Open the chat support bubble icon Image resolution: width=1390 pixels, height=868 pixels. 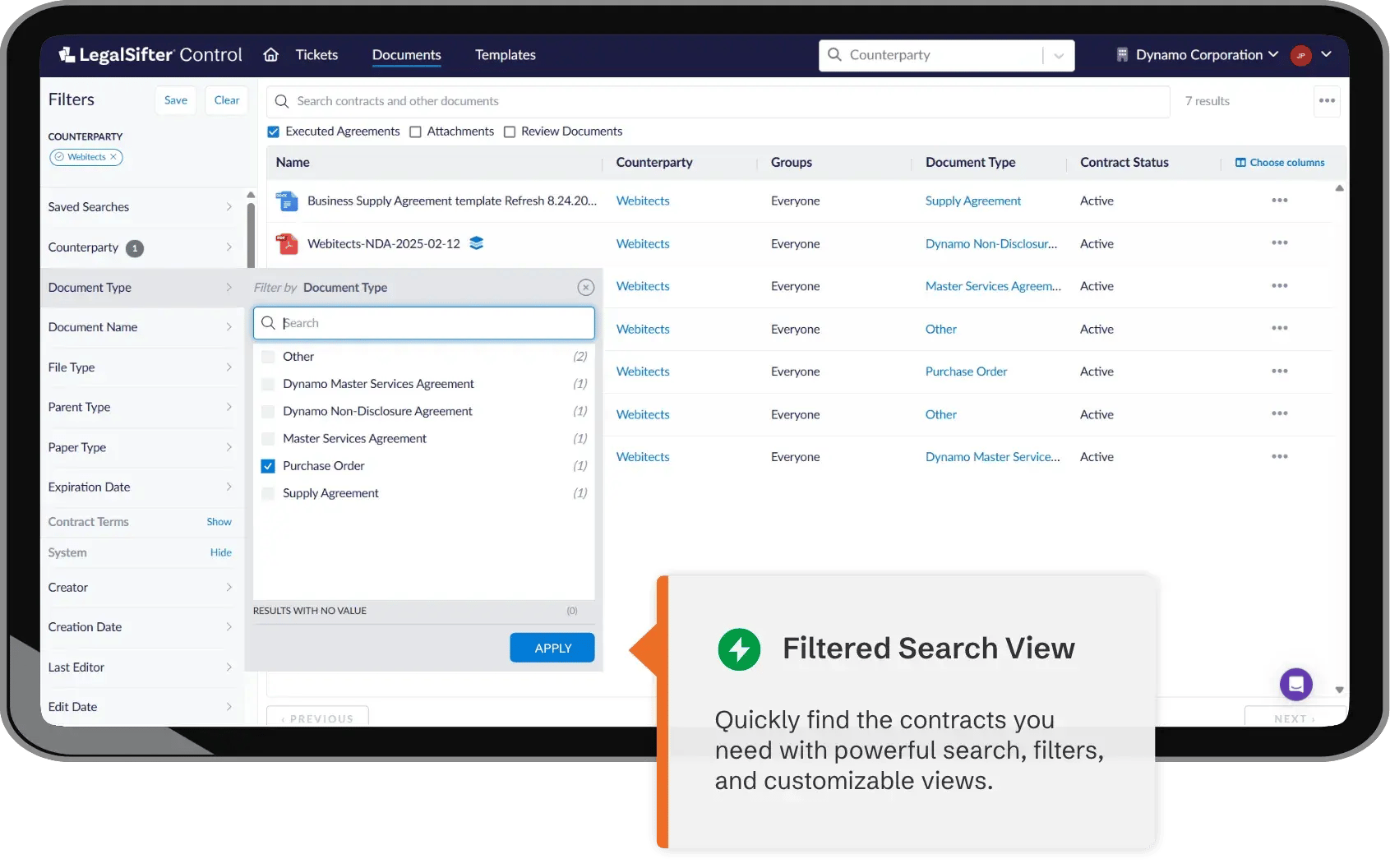pyautogui.click(x=1295, y=684)
